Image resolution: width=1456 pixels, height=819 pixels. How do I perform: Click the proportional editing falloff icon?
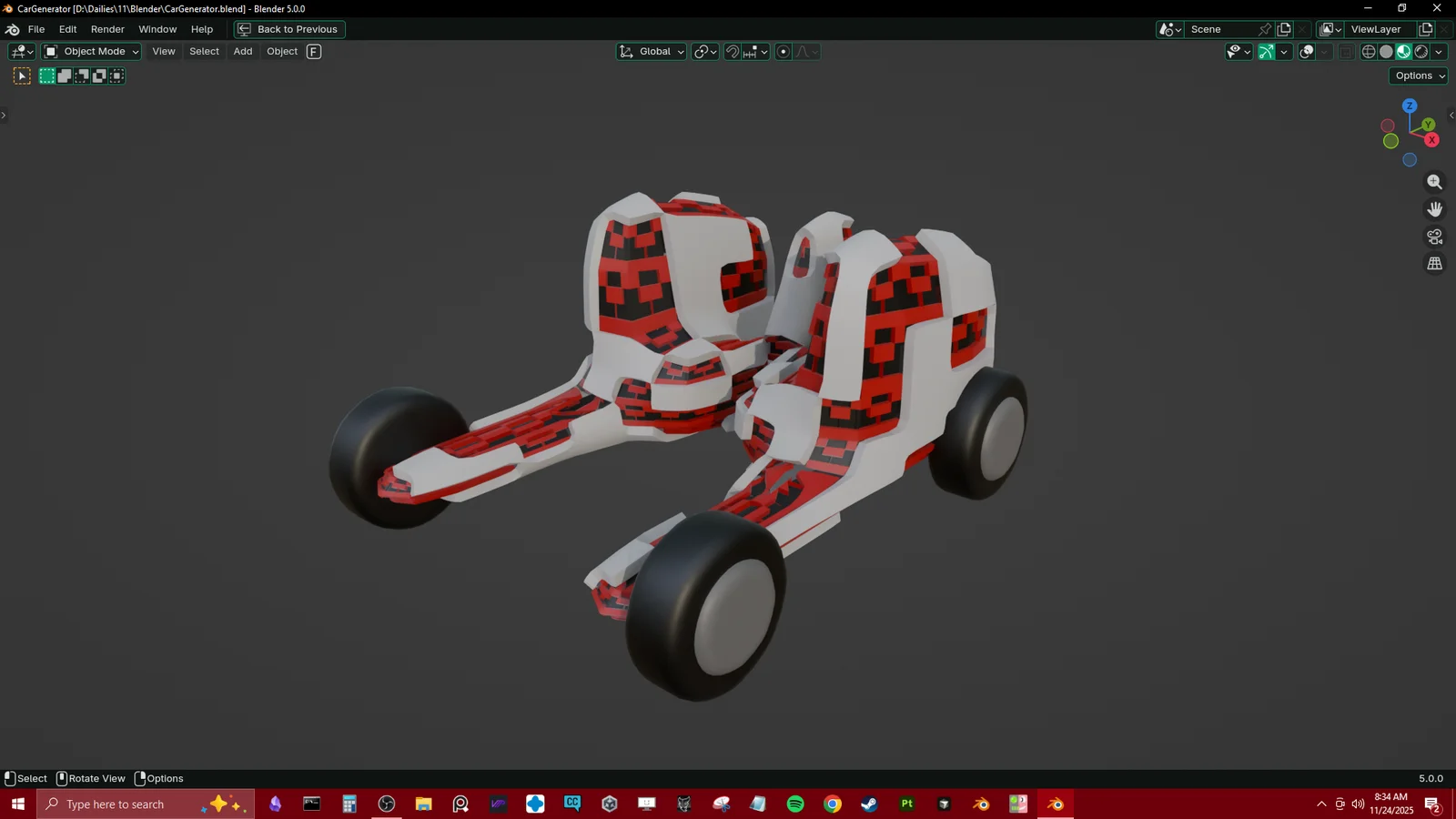804,52
